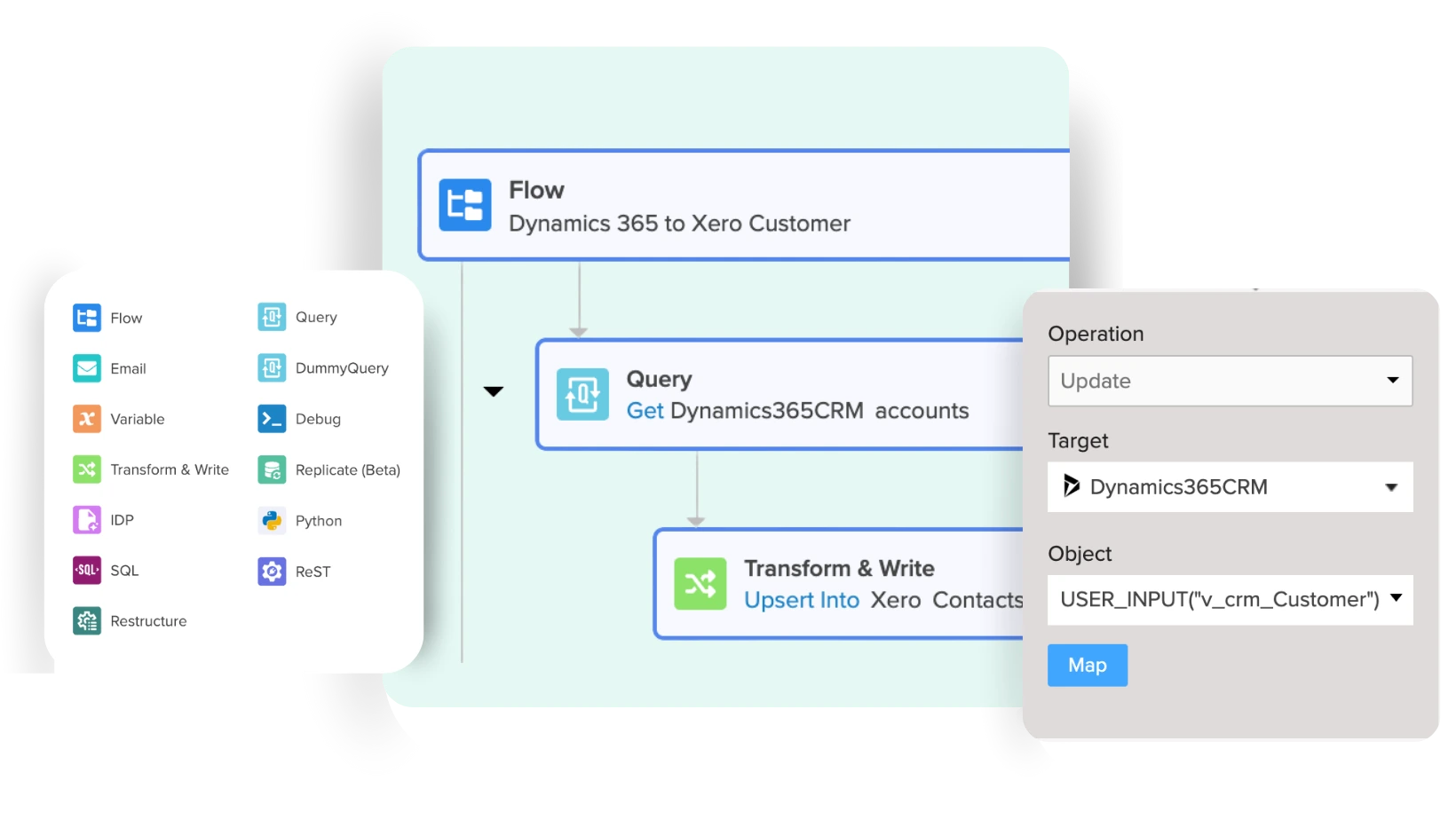Viewport: 1456px width, 820px height.
Task: Select the Email component icon
Action: (x=86, y=367)
